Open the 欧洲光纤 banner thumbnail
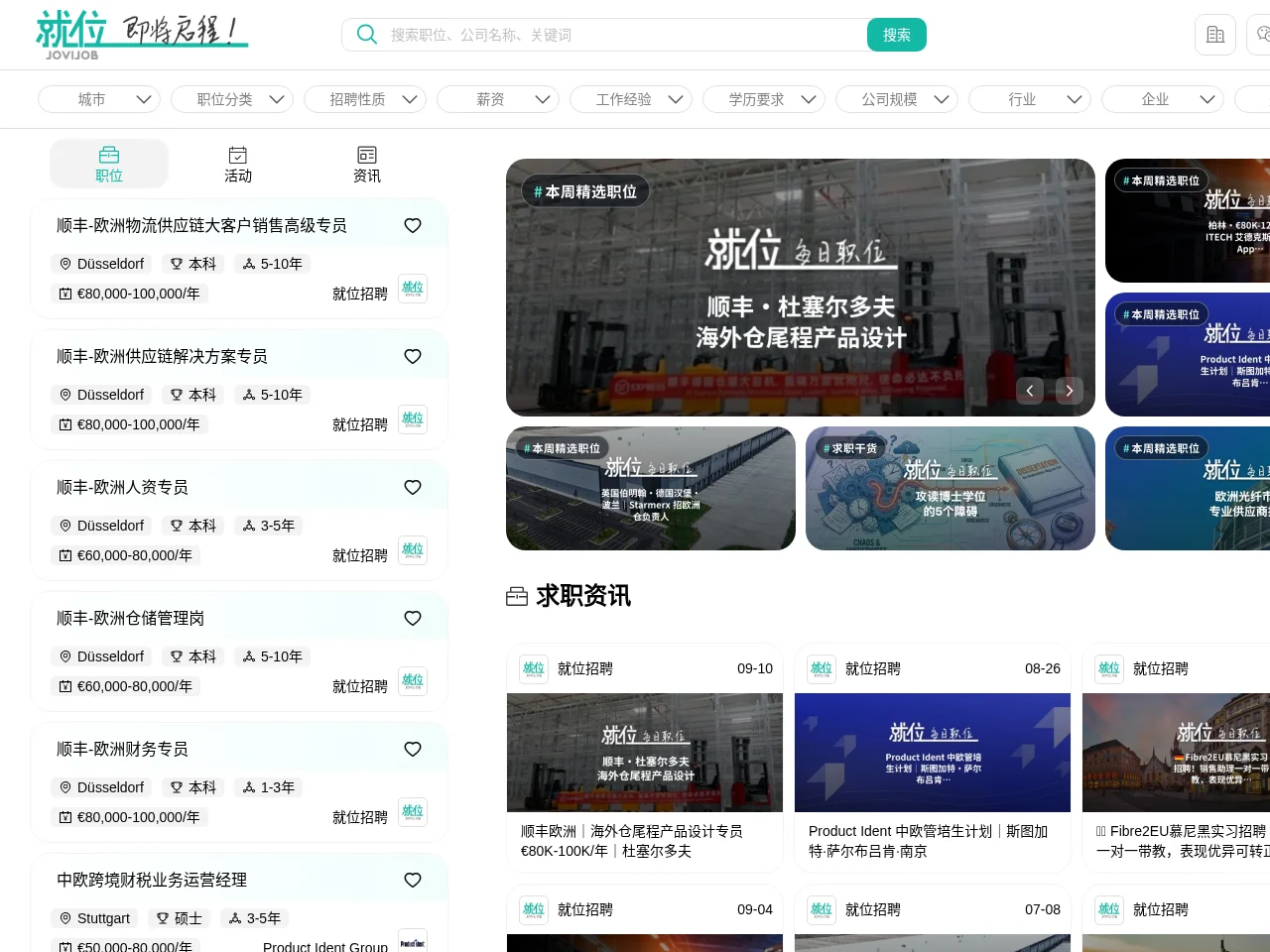This screenshot has width=1270, height=952. 1188,489
